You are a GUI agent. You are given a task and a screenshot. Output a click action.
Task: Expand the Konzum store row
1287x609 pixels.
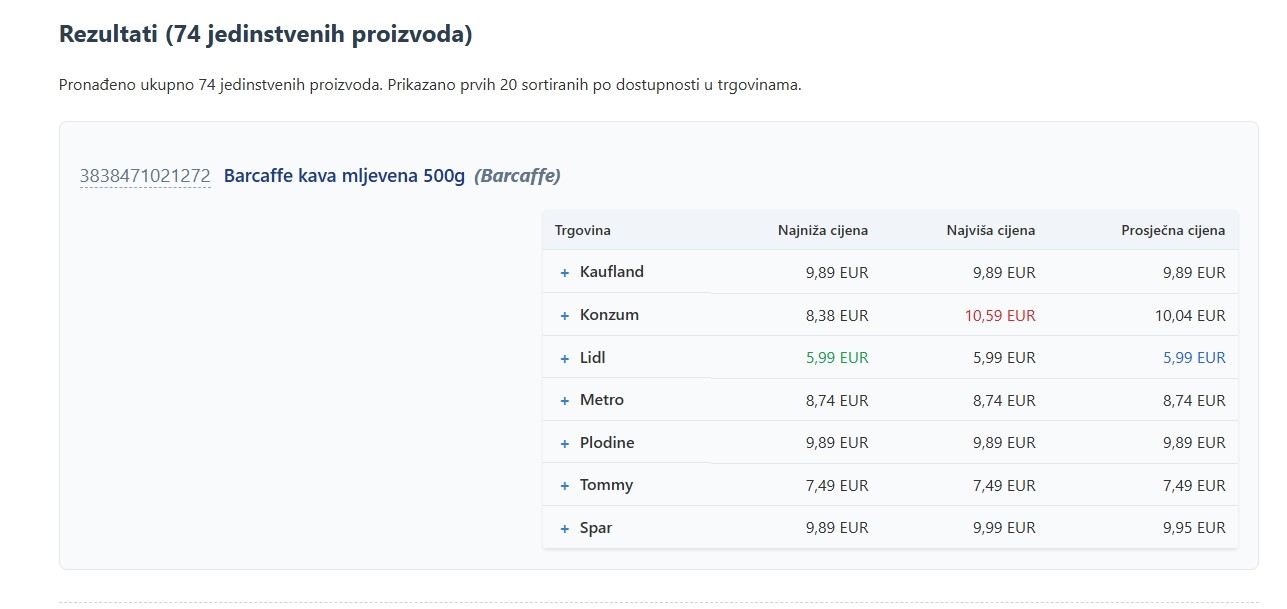(x=564, y=316)
